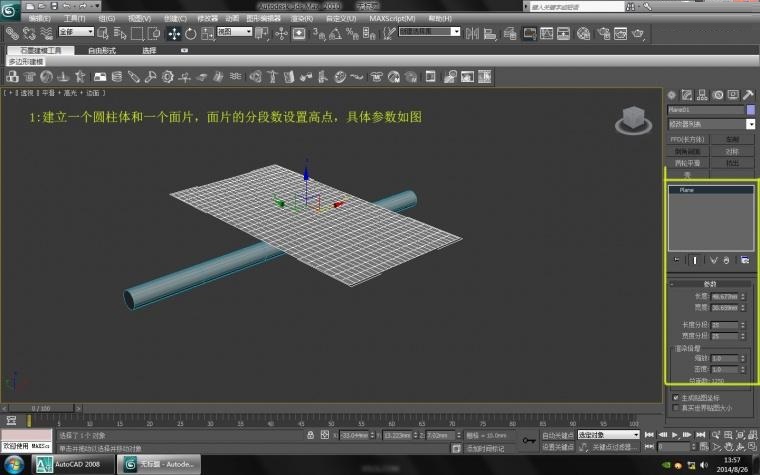
Task: Toggle the 生成贴图坐标 checkbox
Action: point(676,398)
